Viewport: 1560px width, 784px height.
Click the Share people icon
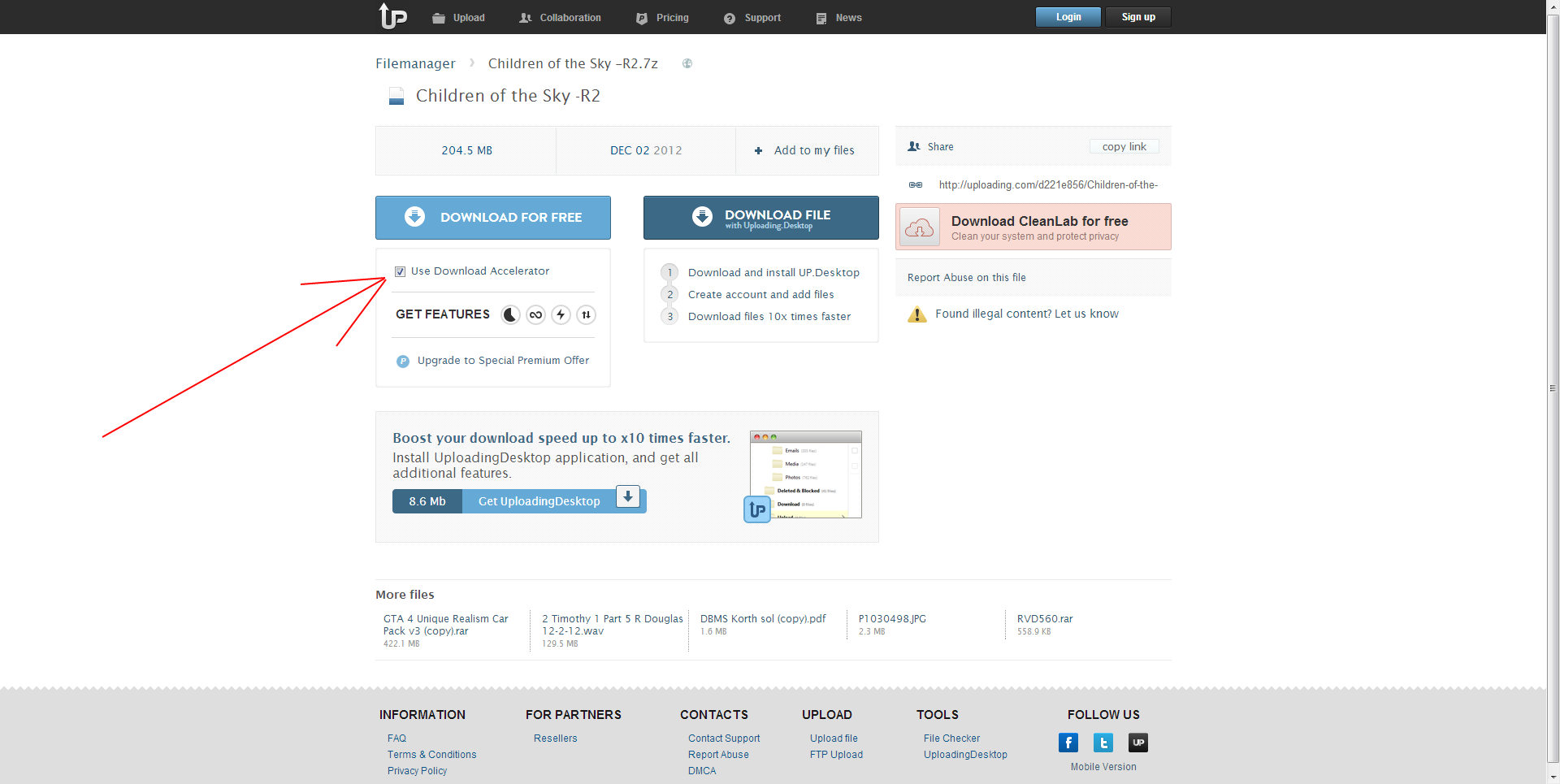click(914, 147)
